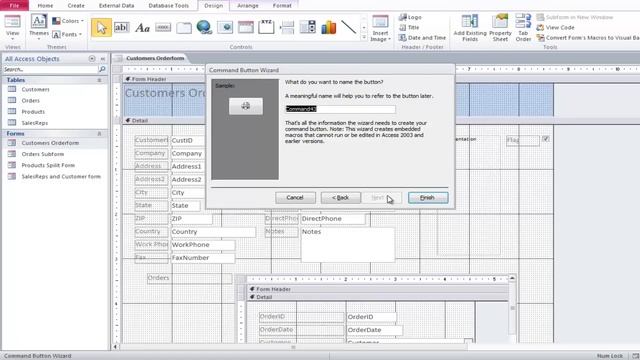640x360 pixels.
Task: Switch to the Home ribbon tab
Action: coord(45,6)
